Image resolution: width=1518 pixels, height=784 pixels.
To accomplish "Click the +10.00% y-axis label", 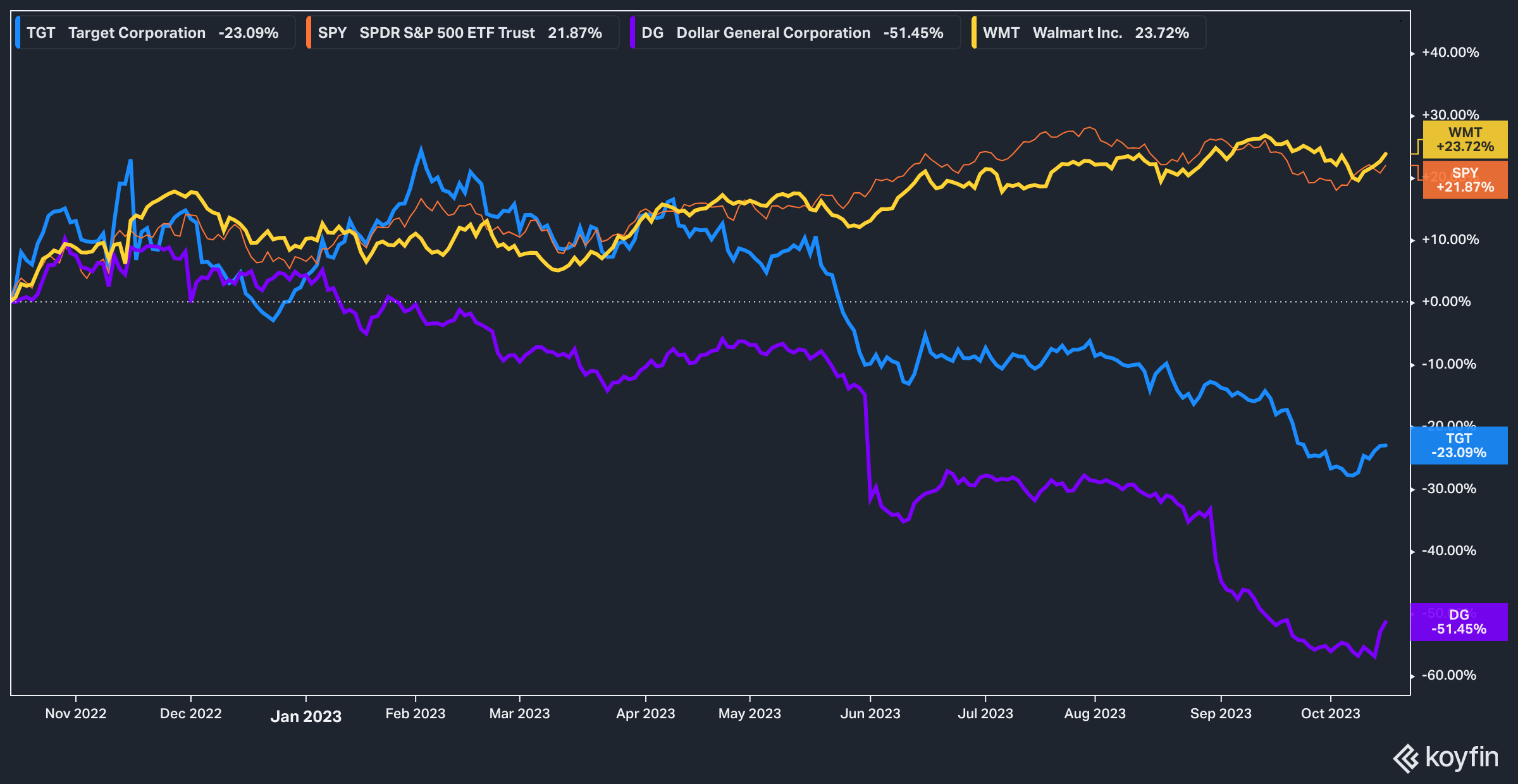I will 1450,240.
